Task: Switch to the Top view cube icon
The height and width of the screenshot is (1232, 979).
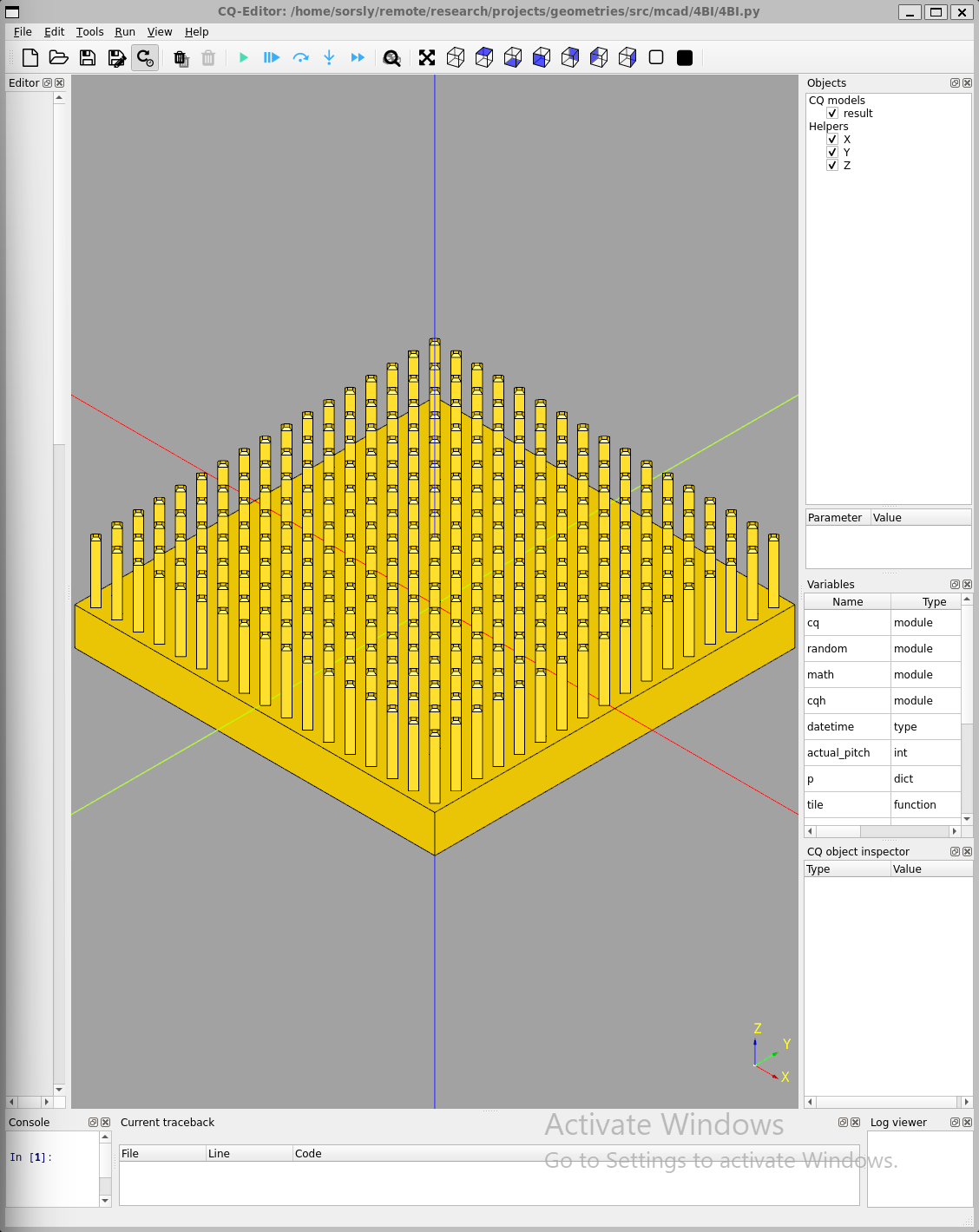Action: pyautogui.click(x=484, y=58)
